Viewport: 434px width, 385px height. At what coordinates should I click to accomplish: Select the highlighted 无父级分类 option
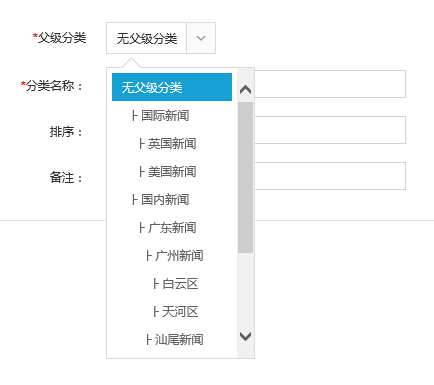[x=172, y=87]
